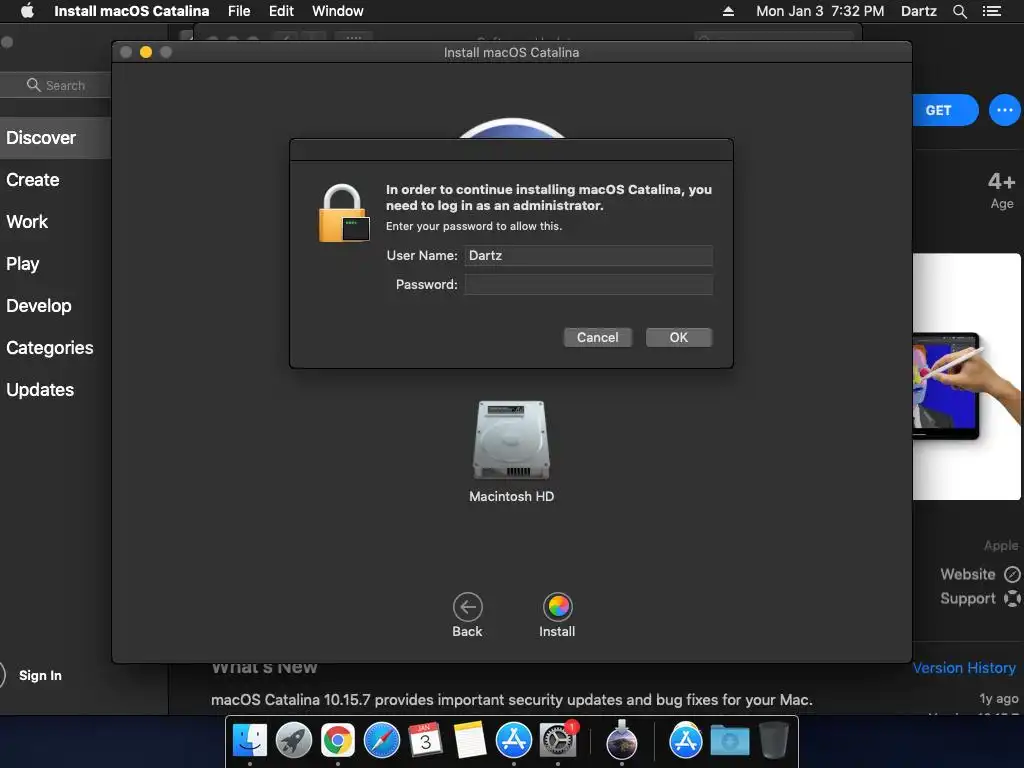Select Updates in App Store sidebar
This screenshot has height=768, width=1024.
click(x=40, y=390)
